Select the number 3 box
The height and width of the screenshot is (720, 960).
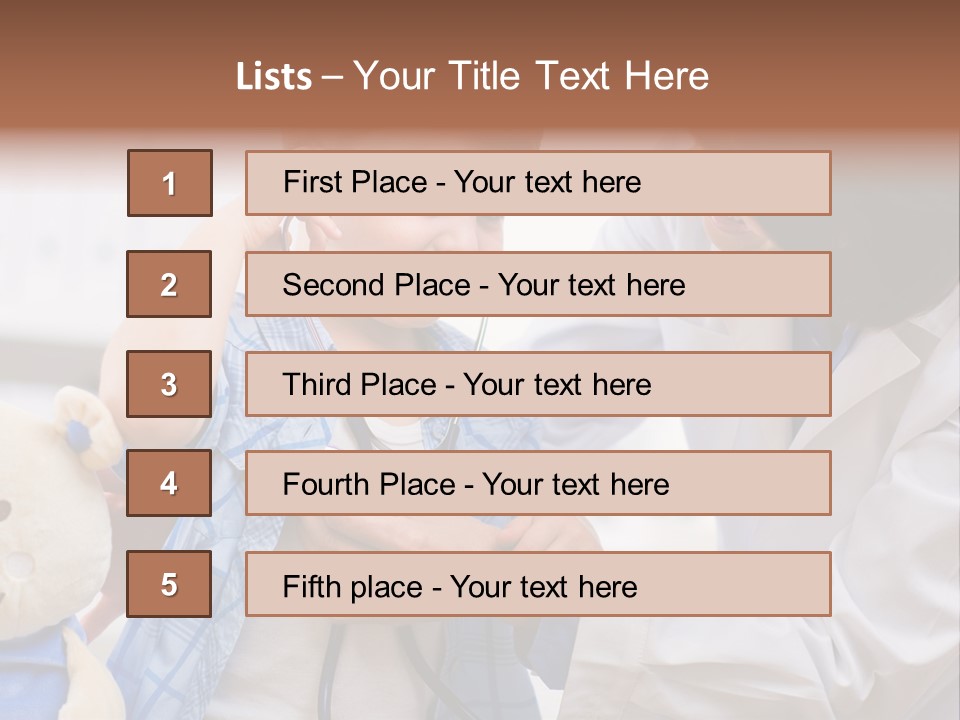[169, 384]
